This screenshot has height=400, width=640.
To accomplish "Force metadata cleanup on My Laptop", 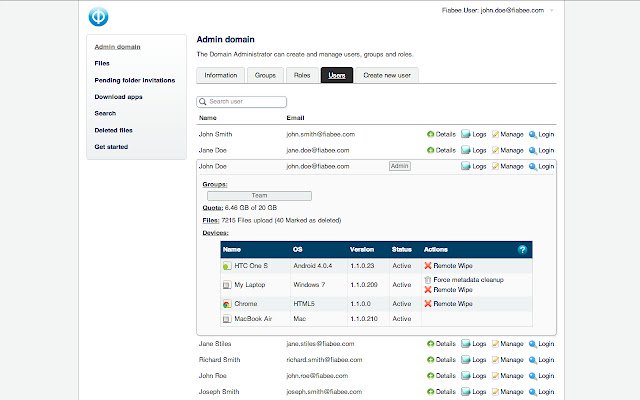I will tap(464, 280).
